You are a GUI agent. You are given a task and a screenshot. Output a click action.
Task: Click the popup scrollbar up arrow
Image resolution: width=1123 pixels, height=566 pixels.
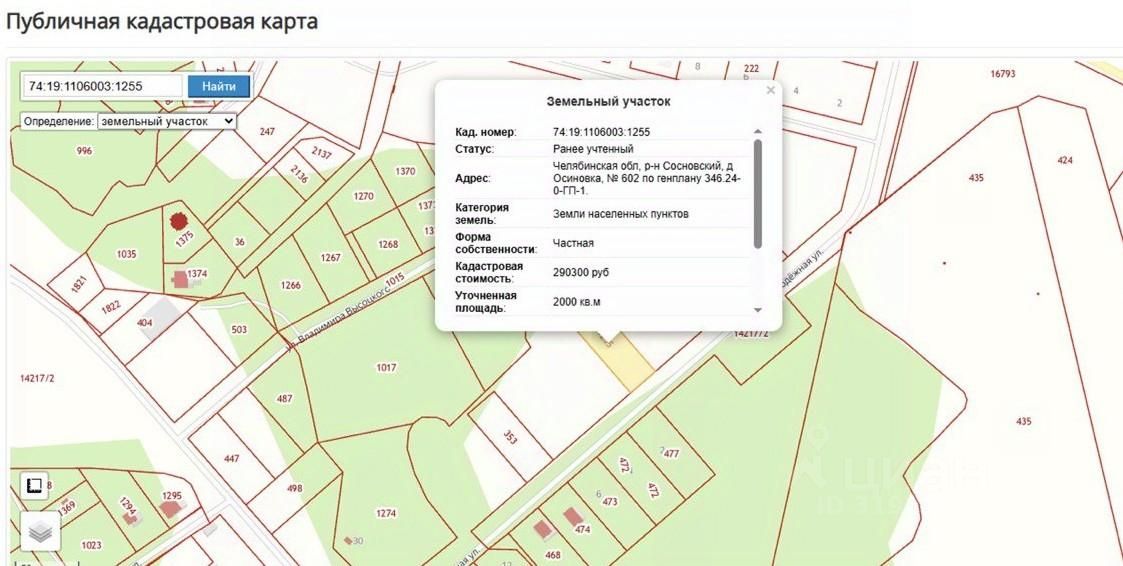coord(757,132)
